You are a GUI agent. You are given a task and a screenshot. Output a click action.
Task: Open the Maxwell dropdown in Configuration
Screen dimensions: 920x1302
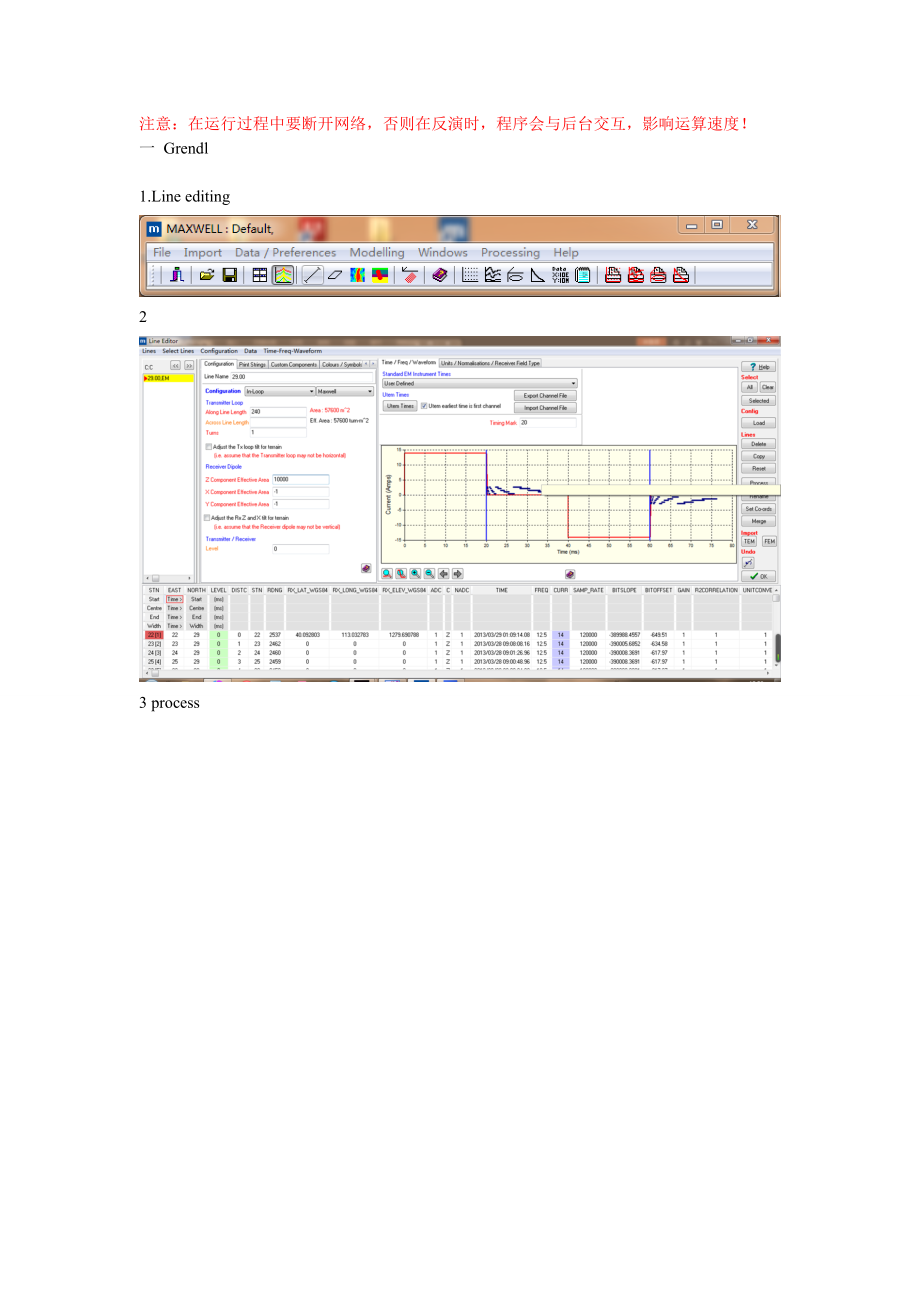click(x=345, y=391)
